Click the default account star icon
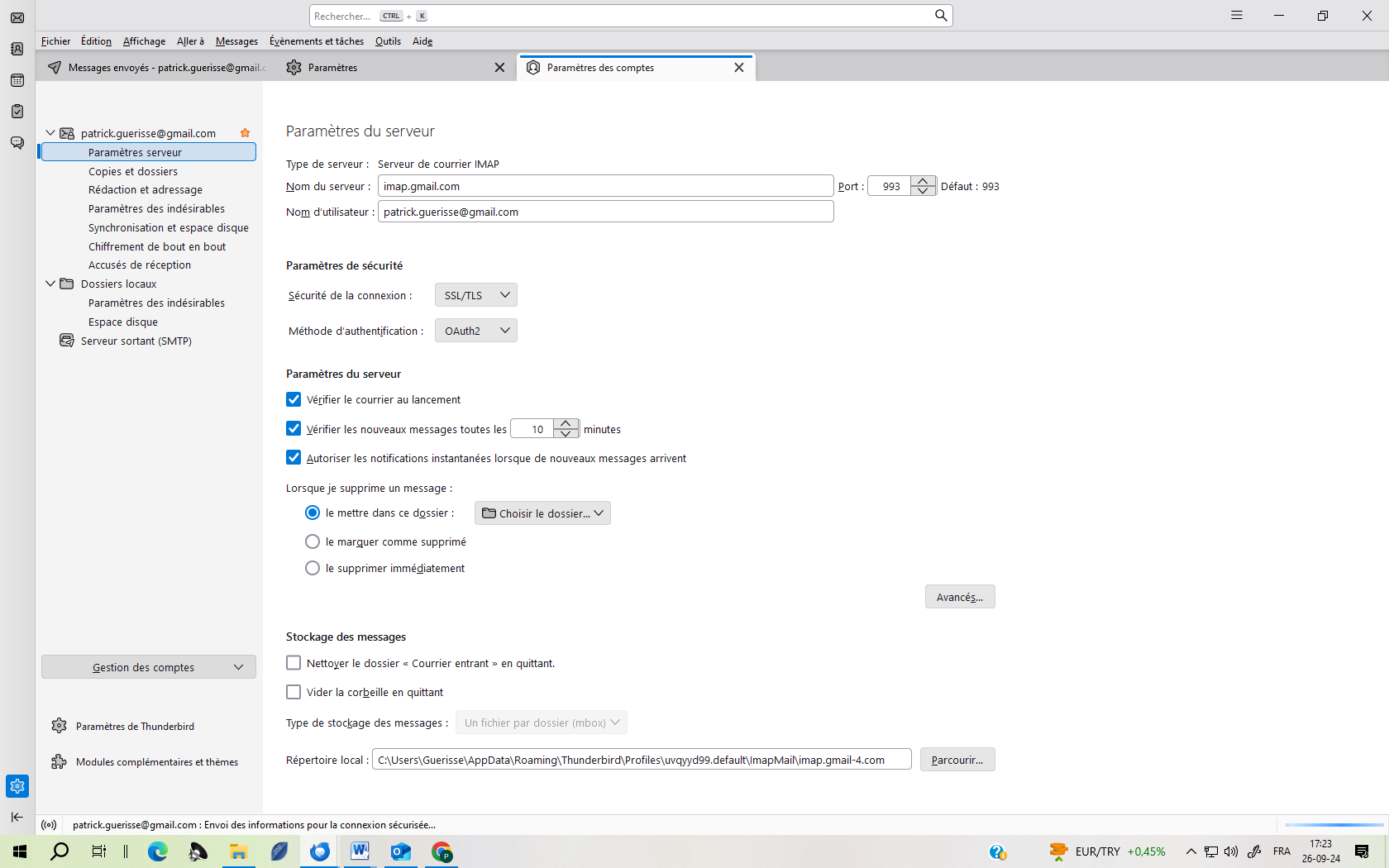Image resolution: width=1389 pixels, height=868 pixels. [x=245, y=133]
